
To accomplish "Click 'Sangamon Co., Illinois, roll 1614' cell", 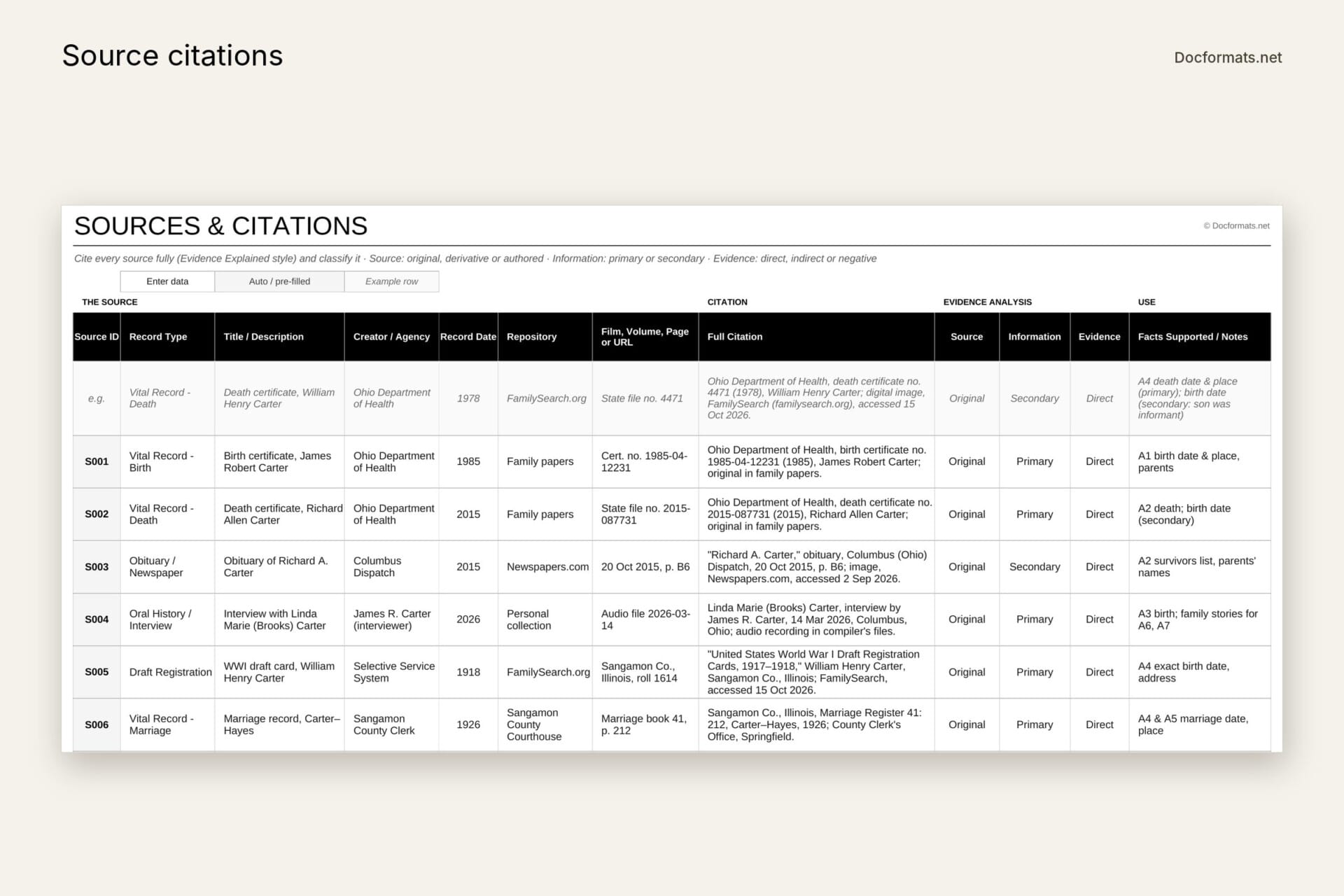I will pyautogui.click(x=645, y=672).
